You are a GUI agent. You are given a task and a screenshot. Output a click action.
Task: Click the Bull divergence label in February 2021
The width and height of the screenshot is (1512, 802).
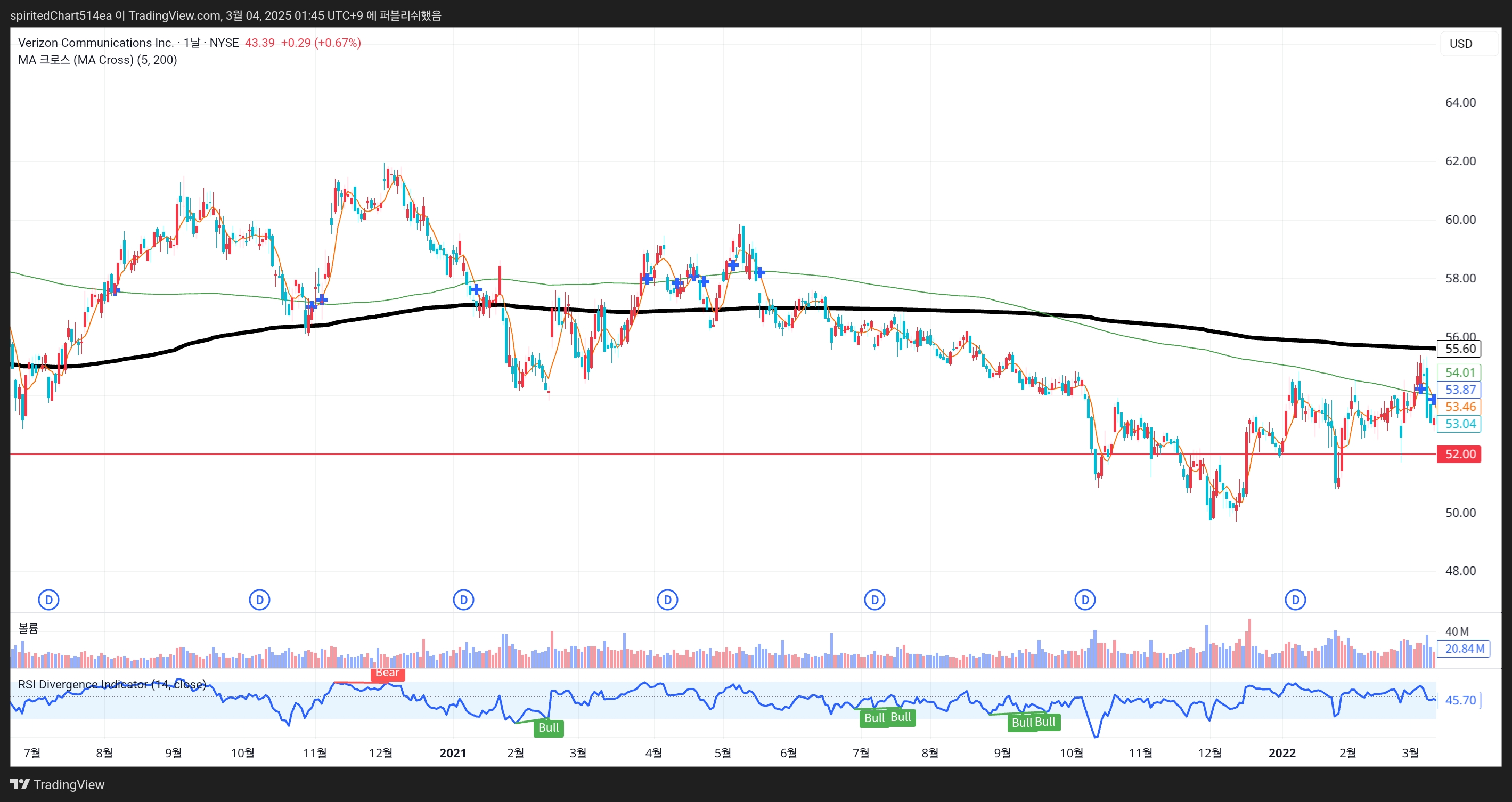[x=549, y=728]
